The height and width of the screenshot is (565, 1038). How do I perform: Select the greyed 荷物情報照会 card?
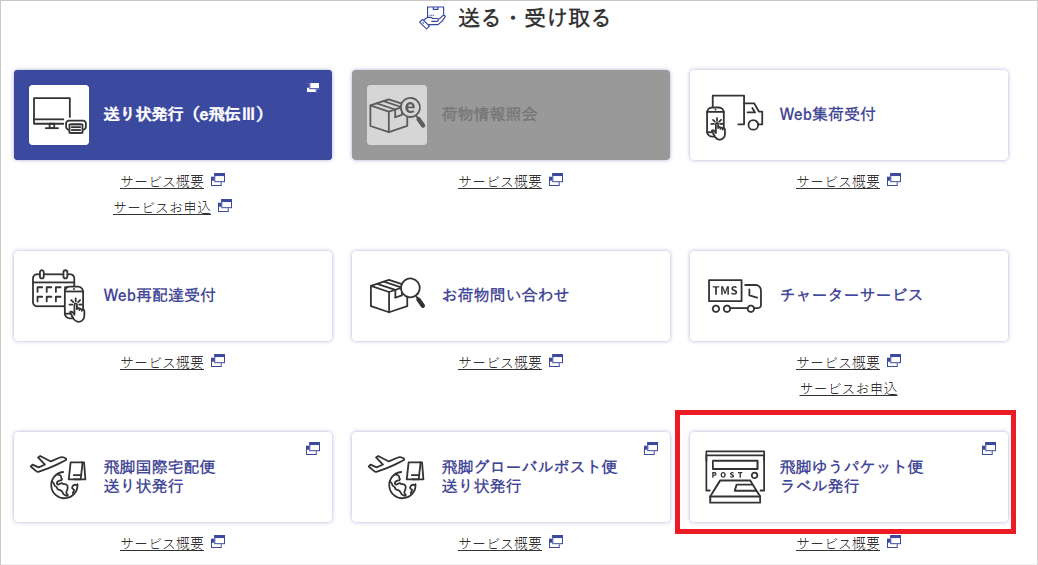pyautogui.click(x=510, y=115)
